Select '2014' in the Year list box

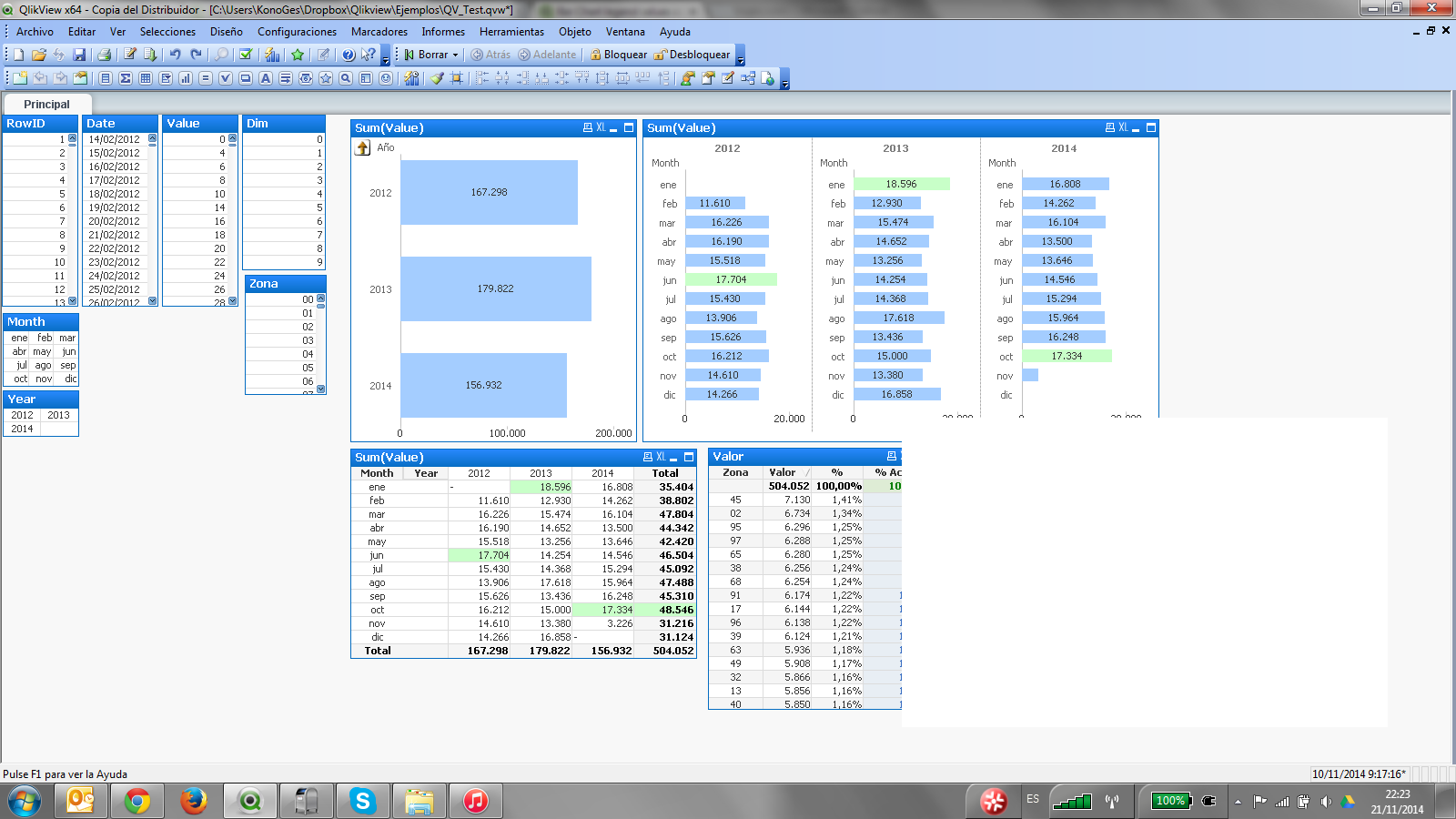tap(22, 429)
